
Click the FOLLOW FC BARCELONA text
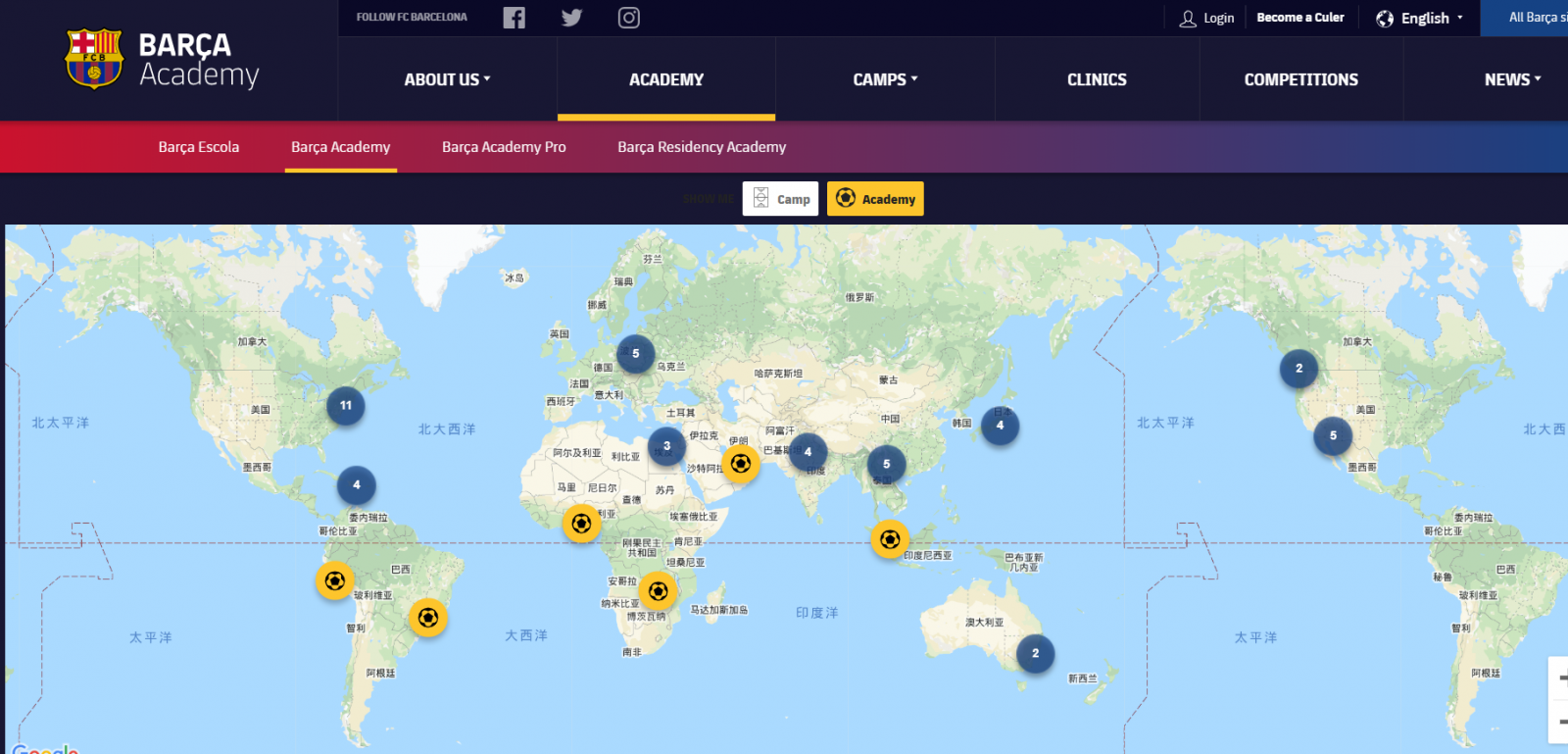coord(412,18)
